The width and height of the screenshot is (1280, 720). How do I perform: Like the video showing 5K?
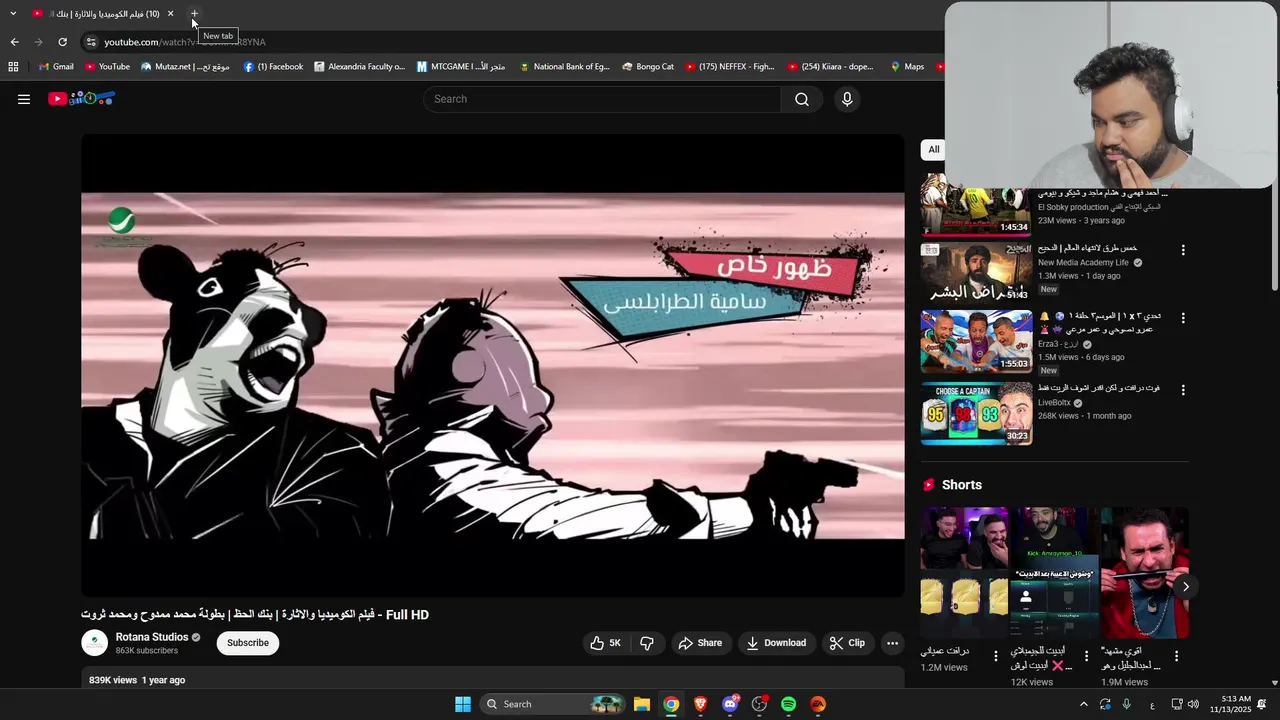[606, 643]
